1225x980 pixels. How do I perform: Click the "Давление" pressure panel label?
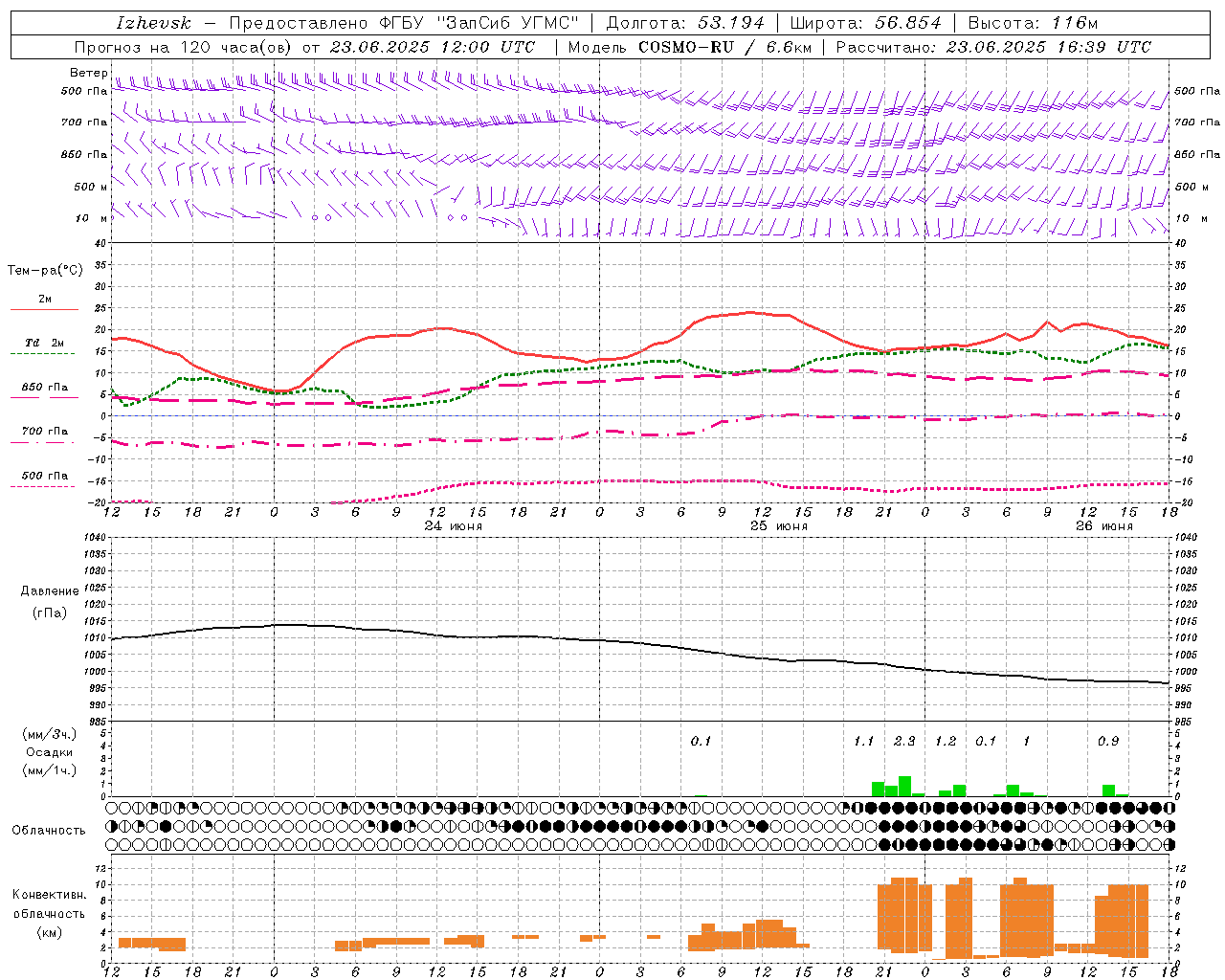pos(50,591)
